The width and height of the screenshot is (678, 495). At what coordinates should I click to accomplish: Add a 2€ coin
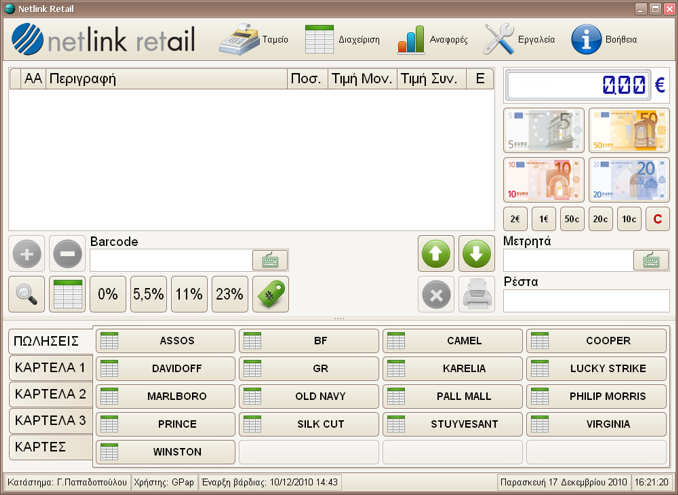(x=515, y=219)
